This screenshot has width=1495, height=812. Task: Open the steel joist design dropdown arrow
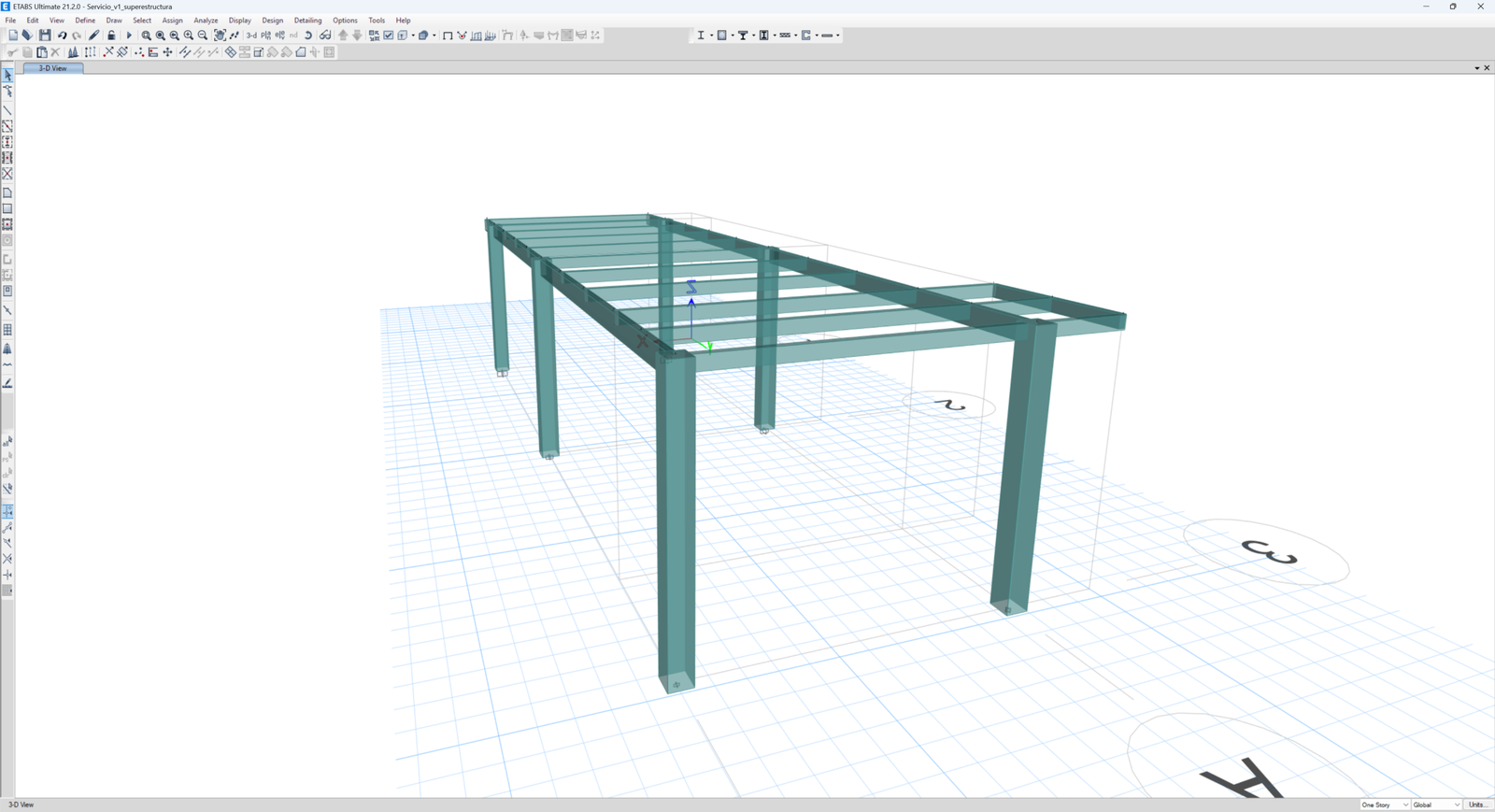coord(795,36)
